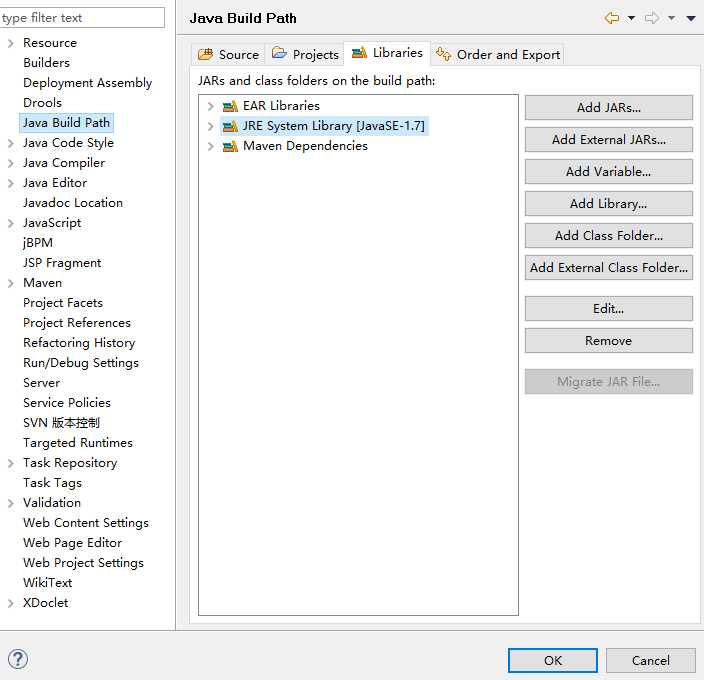The width and height of the screenshot is (704, 680).
Task: Open JSP Fragment page
Action: [62, 263]
